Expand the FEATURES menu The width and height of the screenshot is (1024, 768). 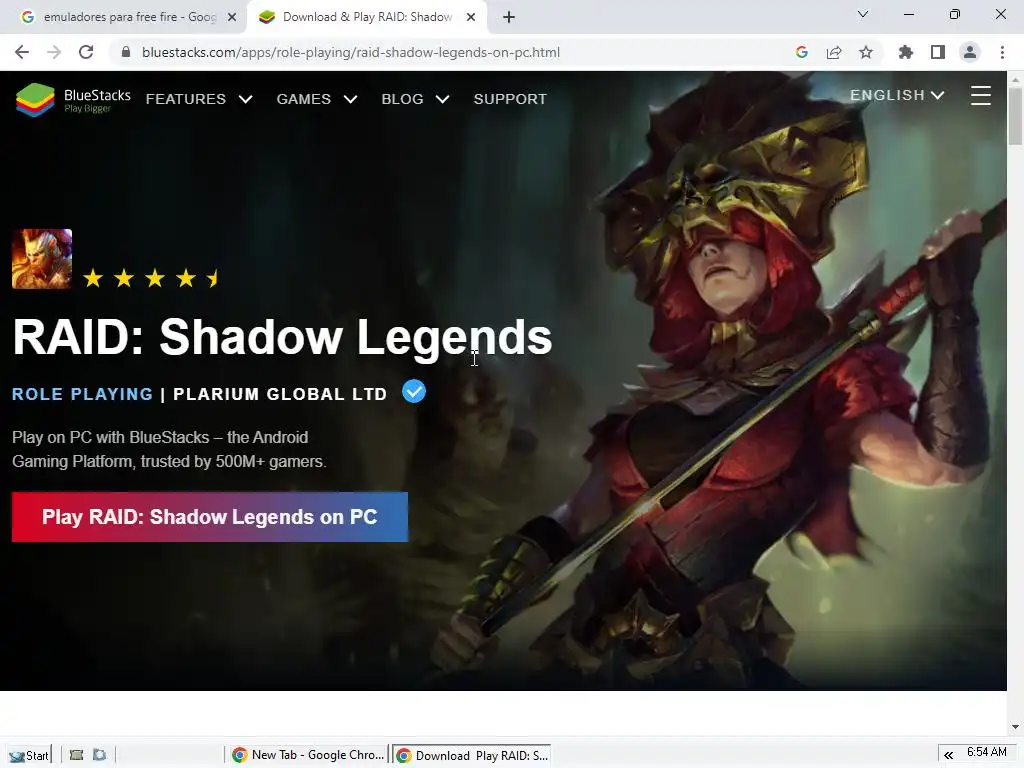(199, 99)
